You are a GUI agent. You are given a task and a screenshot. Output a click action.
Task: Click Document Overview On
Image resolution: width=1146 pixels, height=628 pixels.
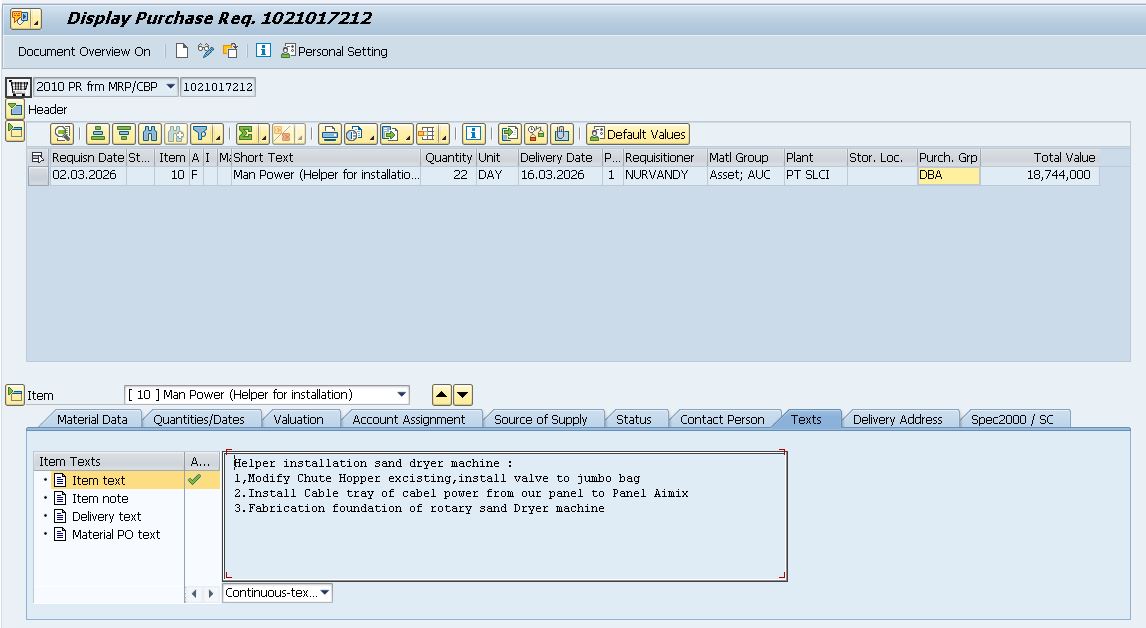point(84,51)
